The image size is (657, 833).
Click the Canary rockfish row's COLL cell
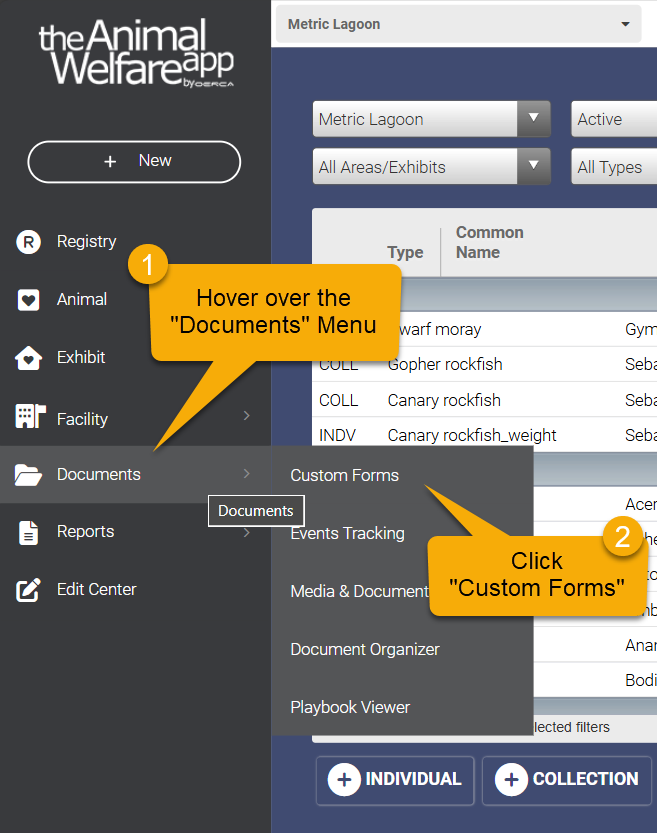click(338, 400)
